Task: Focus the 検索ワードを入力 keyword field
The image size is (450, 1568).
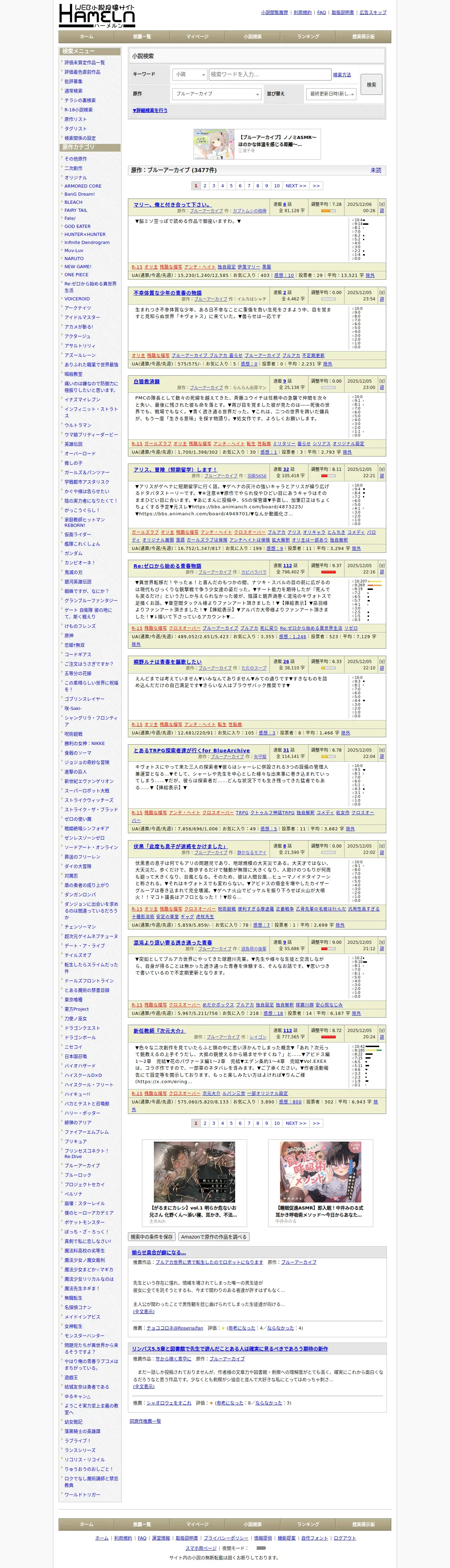Action: click(x=270, y=74)
